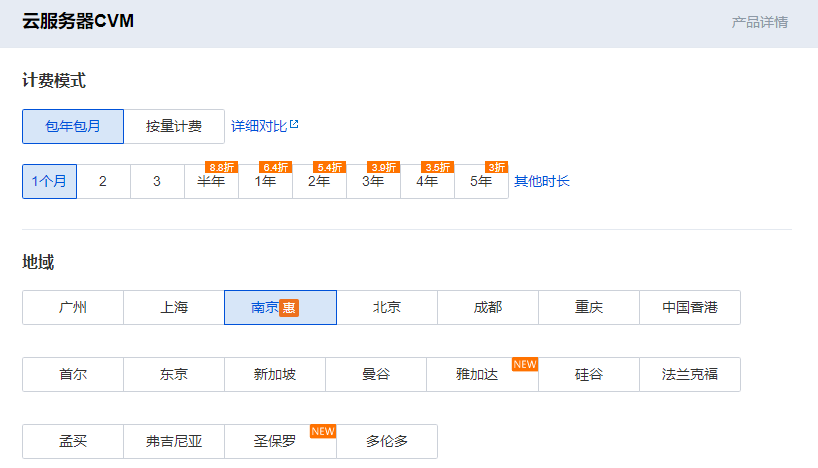Viewport: 818px width, 468px height.
Task: Select the 法兰克福 region
Action: pyautogui.click(x=690, y=374)
